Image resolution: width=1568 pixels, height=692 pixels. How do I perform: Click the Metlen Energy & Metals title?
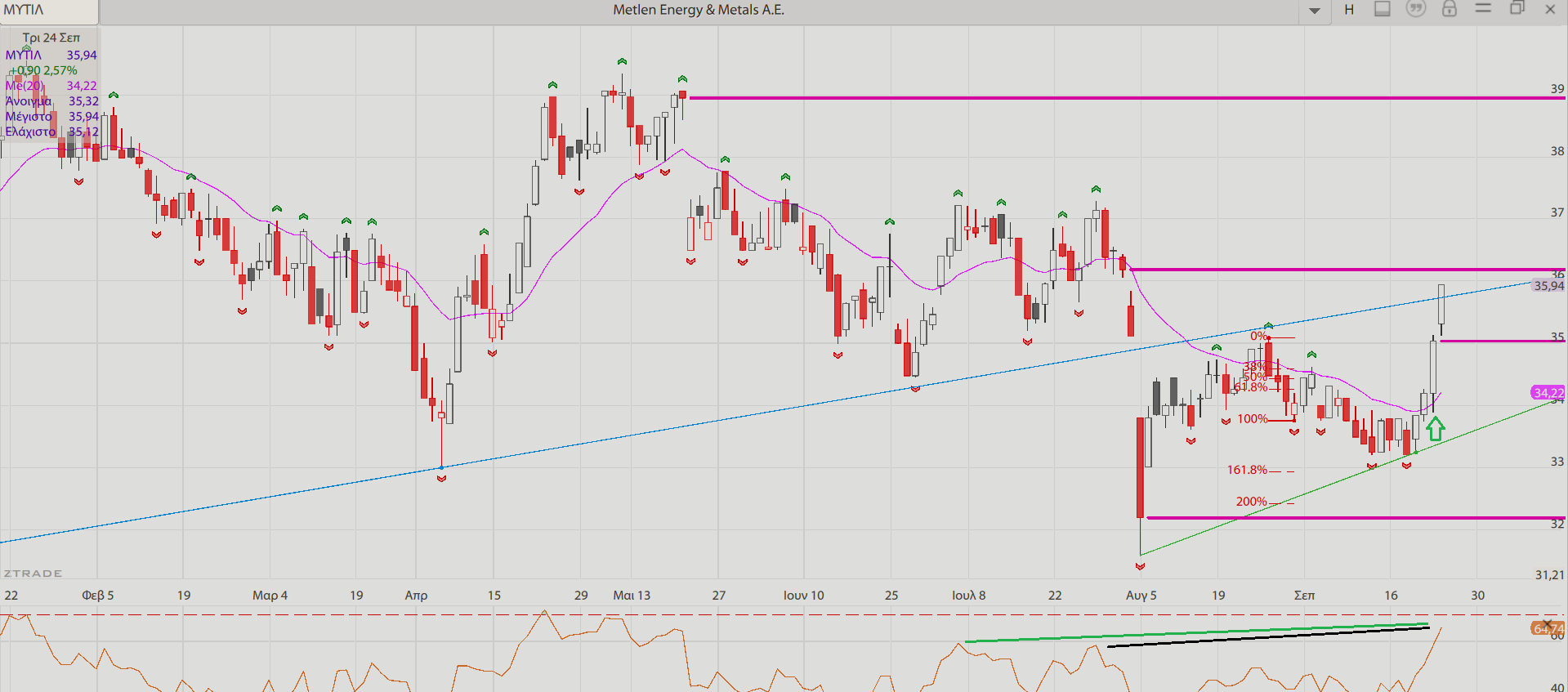[699, 10]
